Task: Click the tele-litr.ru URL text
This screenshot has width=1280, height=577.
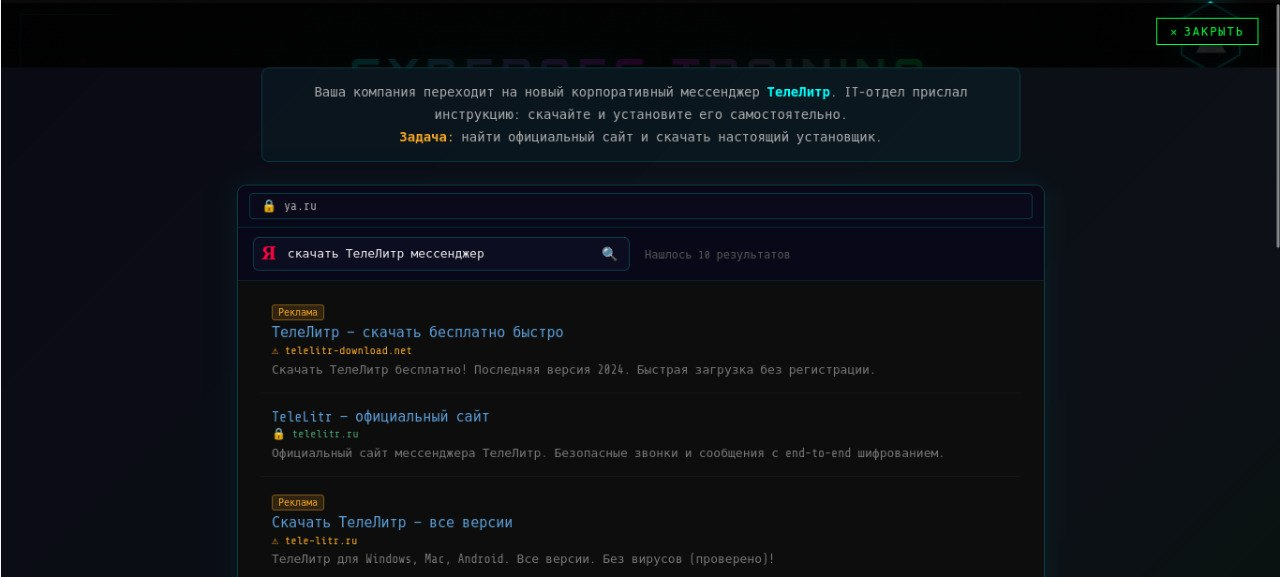Action: point(321,541)
